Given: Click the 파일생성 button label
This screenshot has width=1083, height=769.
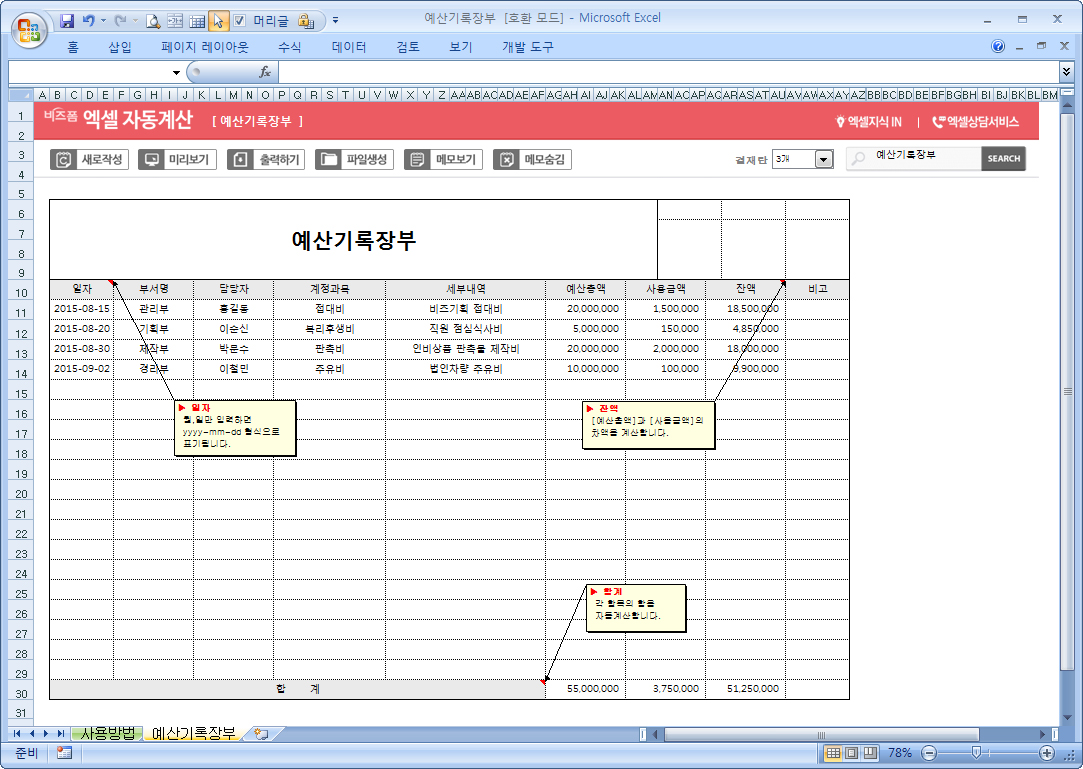Looking at the screenshot, I should click(x=367, y=160).
